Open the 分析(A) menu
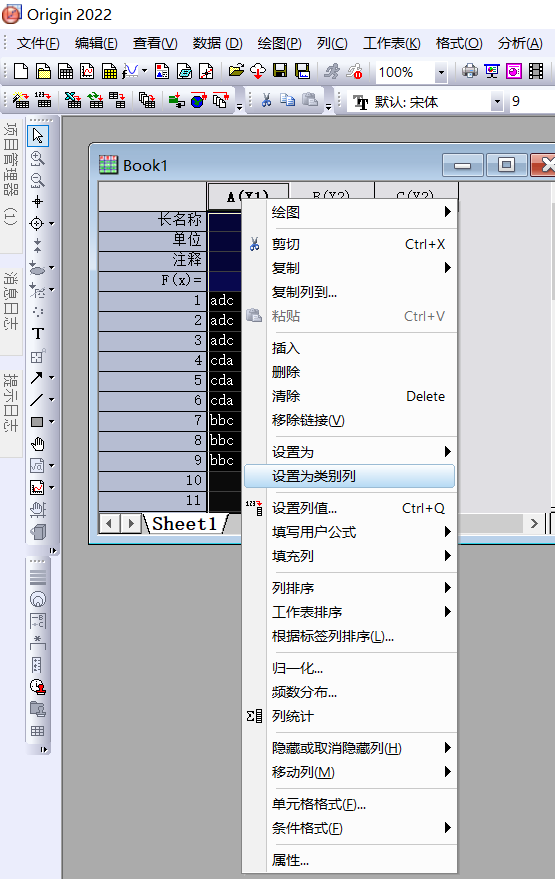 click(x=520, y=43)
